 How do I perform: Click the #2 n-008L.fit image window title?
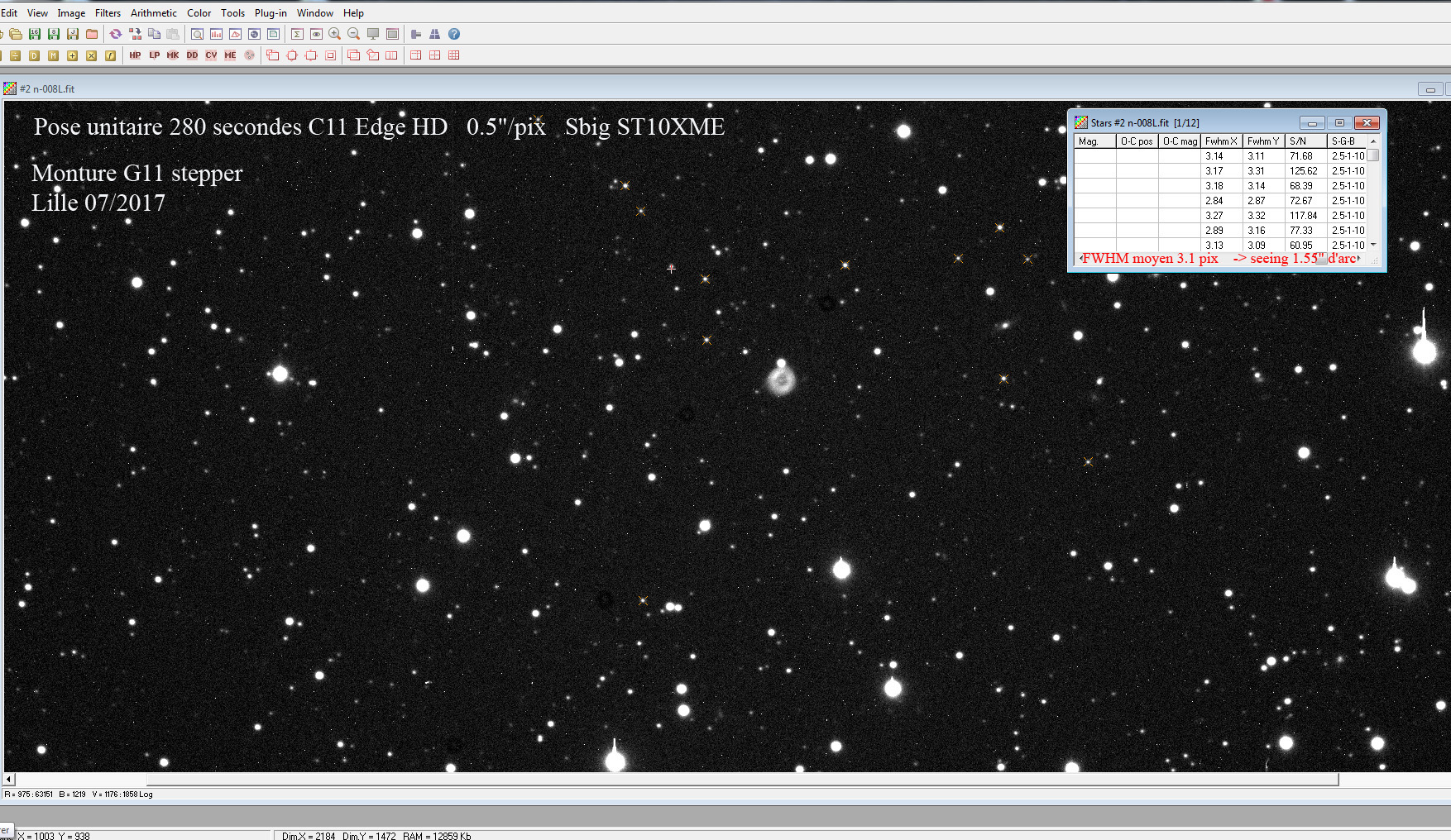click(47, 88)
